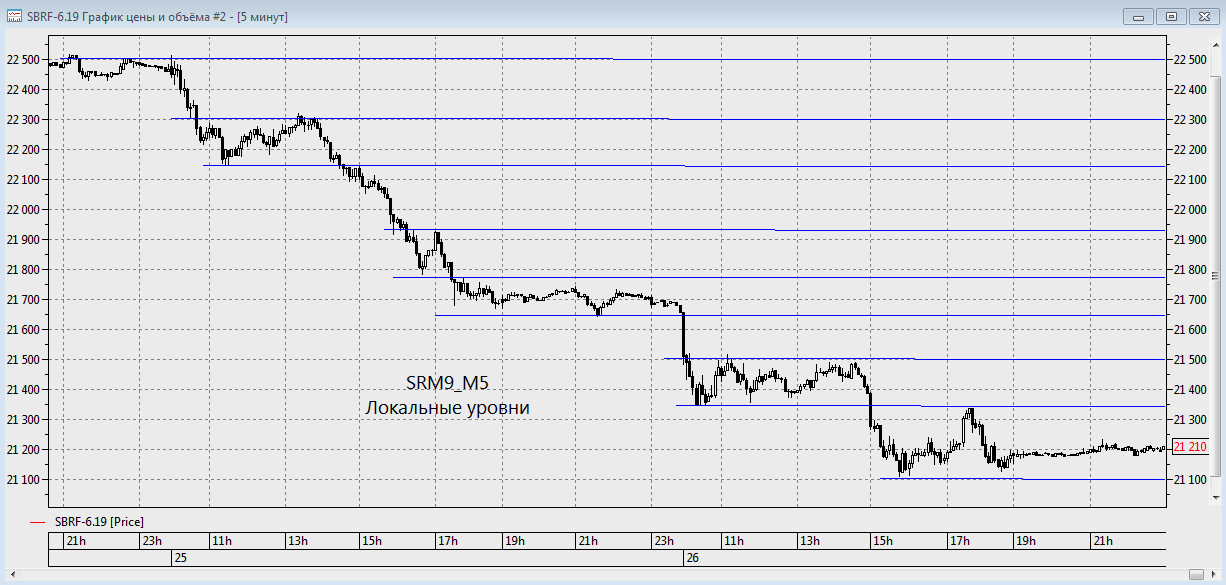The image size is (1226, 585).
Task: Click date label '26' on time axis
Action: tap(692, 557)
